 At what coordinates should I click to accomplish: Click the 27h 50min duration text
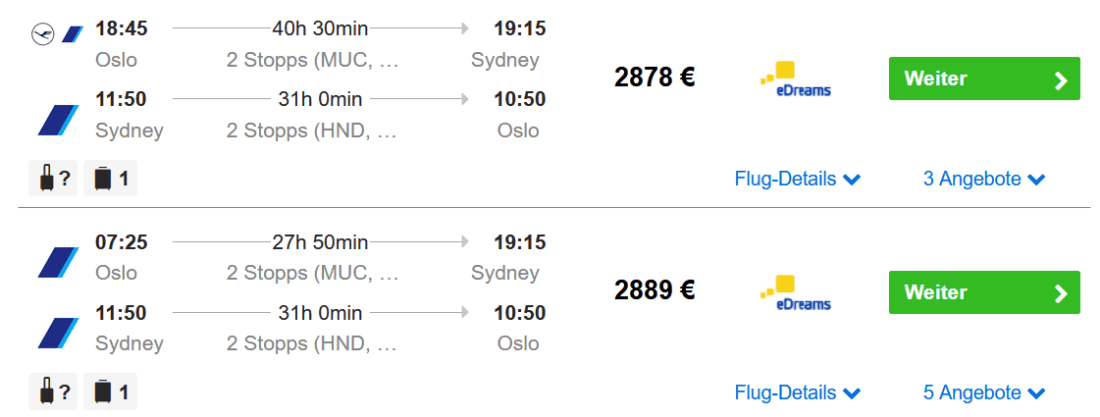[x=320, y=242]
